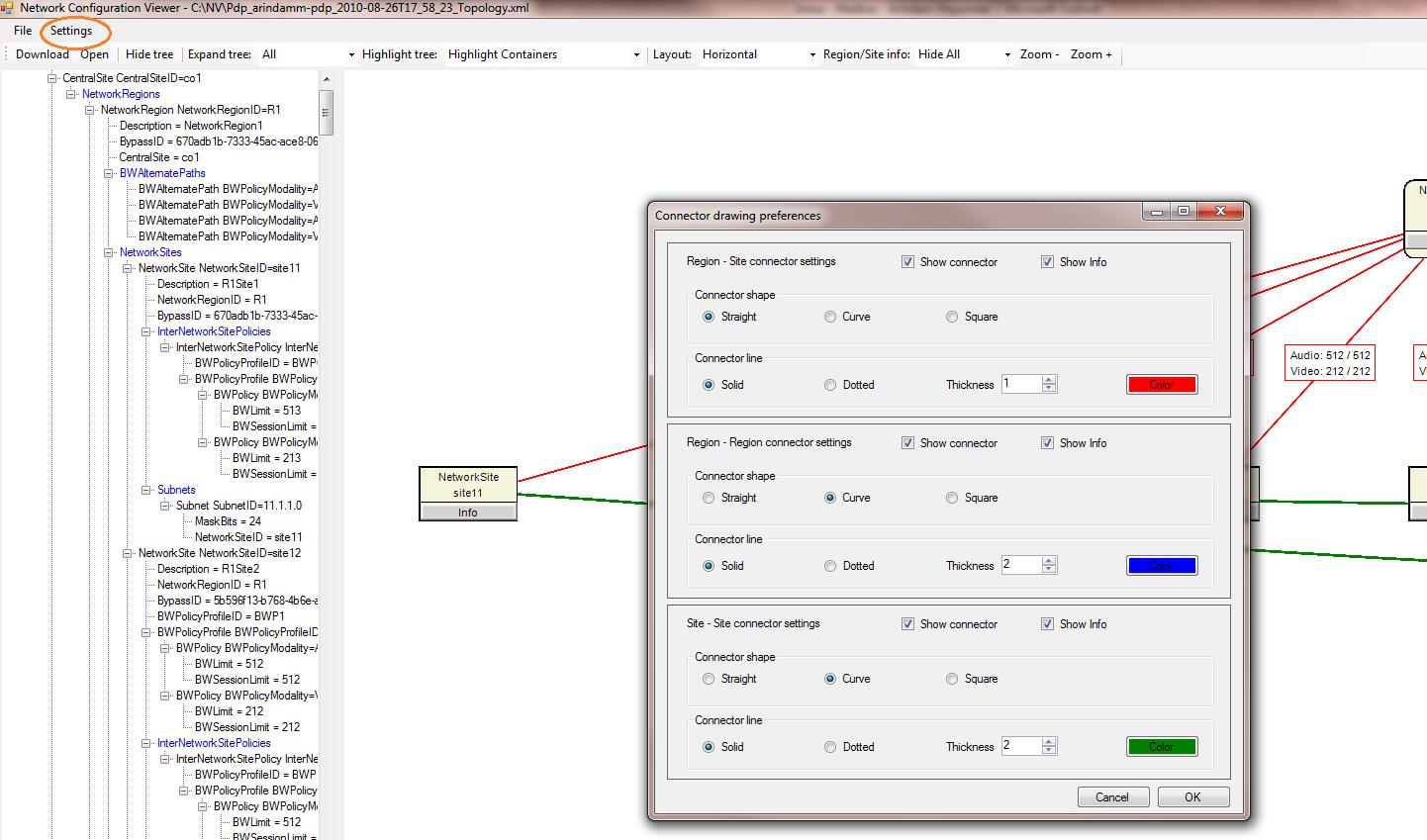Collapse the CentralSite tree node
Image resolution: width=1427 pixels, height=840 pixels.
(52, 78)
